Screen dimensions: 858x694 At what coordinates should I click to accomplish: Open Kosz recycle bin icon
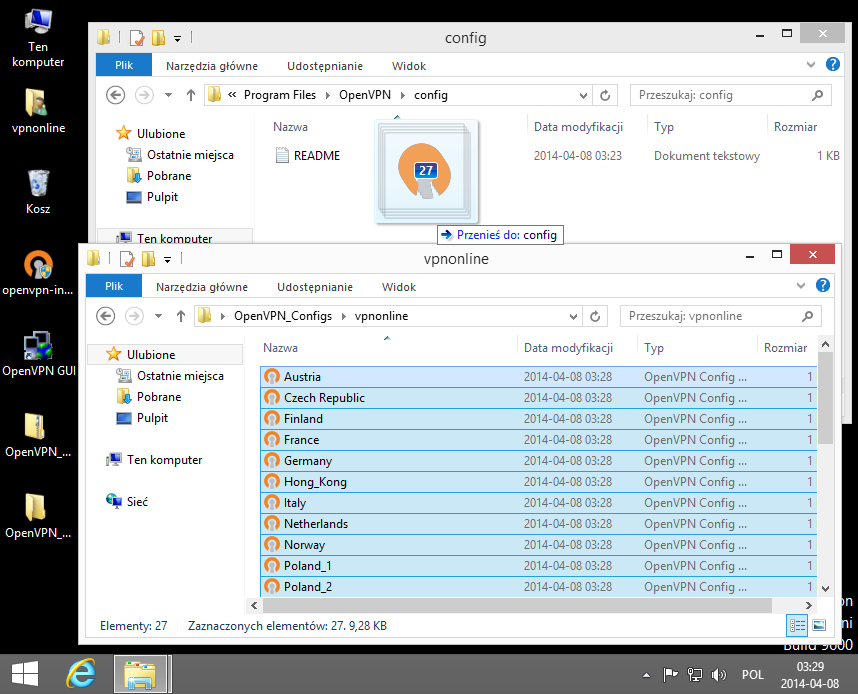click(x=38, y=192)
